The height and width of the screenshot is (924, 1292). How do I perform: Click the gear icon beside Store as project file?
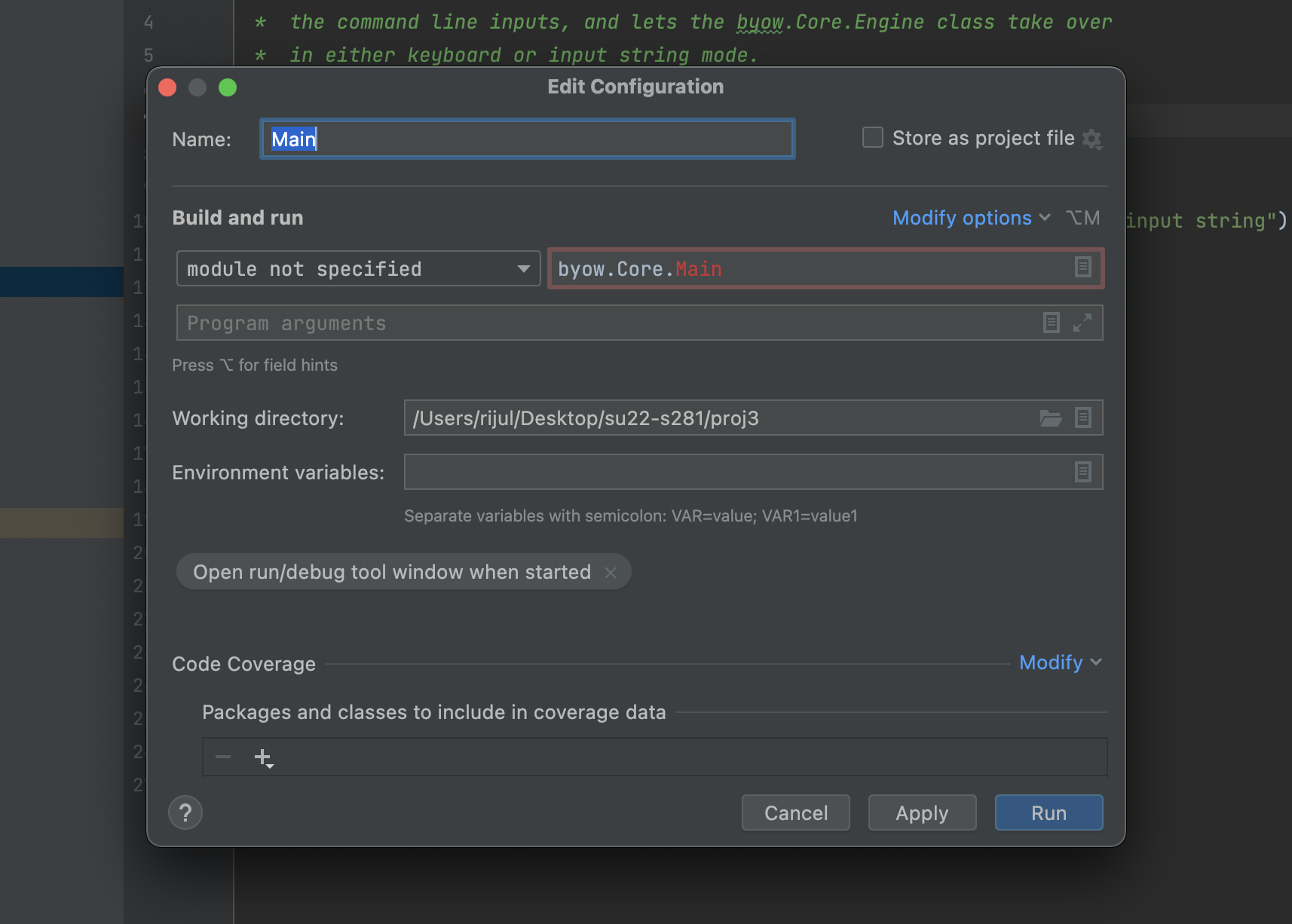tap(1091, 139)
